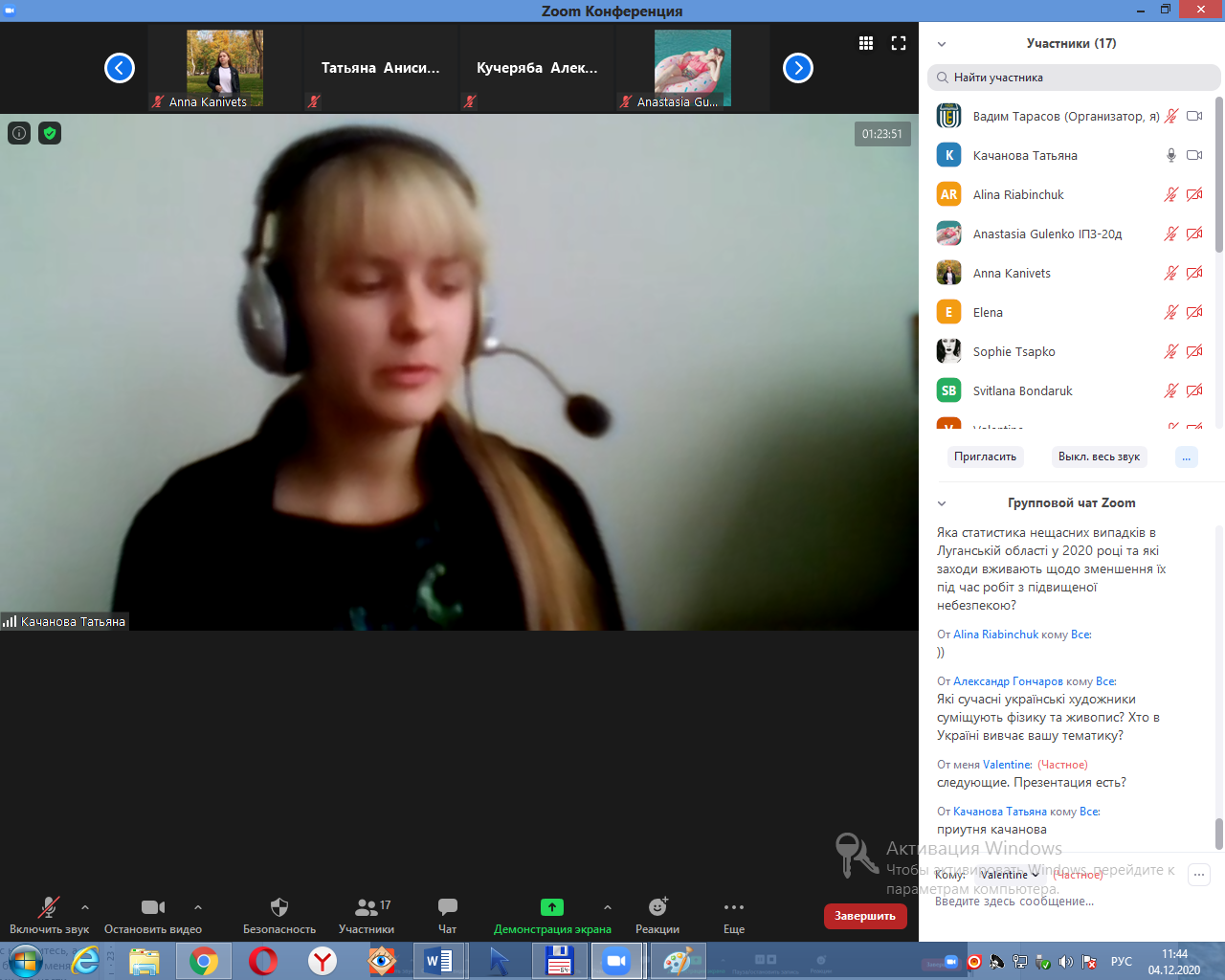Viewport: 1225px width, 980px height.
Task: Mute Качанова Татьяна's microphone in participant list
Action: 1170,155
